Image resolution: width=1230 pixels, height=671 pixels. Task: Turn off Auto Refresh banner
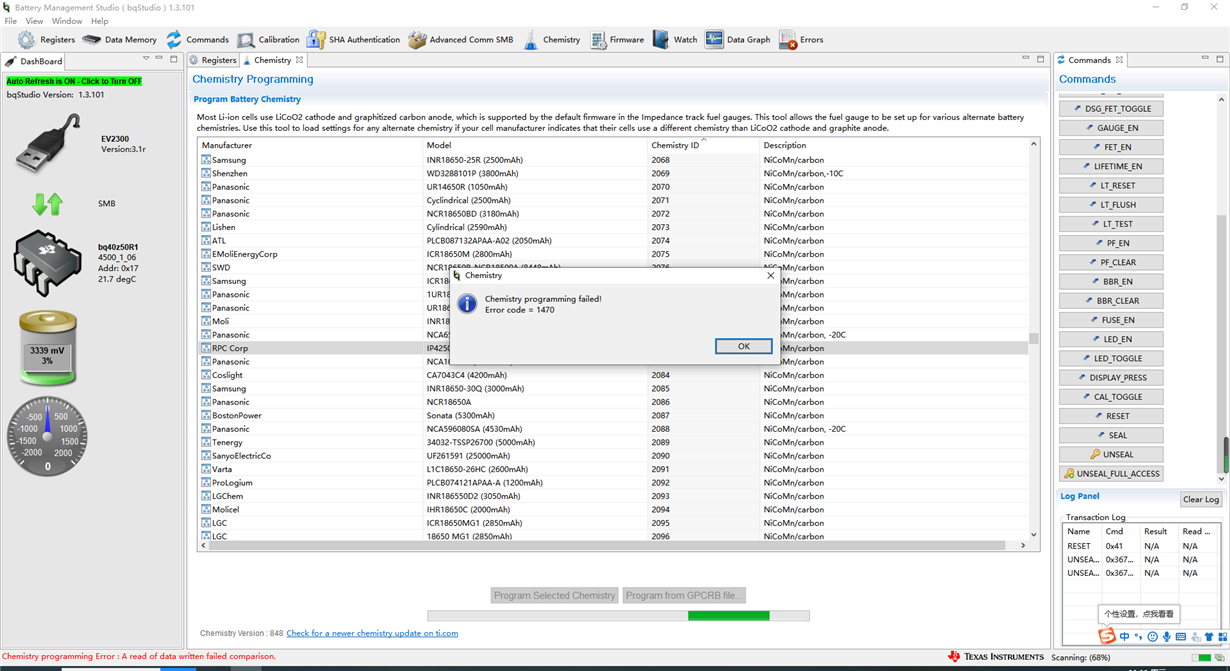point(74,81)
